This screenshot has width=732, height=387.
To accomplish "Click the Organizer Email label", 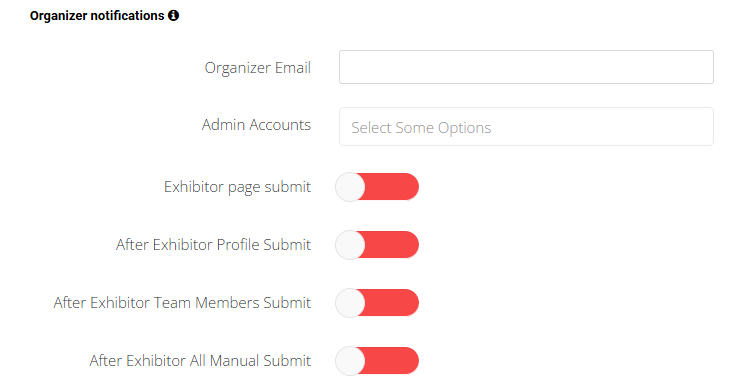I will tap(258, 68).
